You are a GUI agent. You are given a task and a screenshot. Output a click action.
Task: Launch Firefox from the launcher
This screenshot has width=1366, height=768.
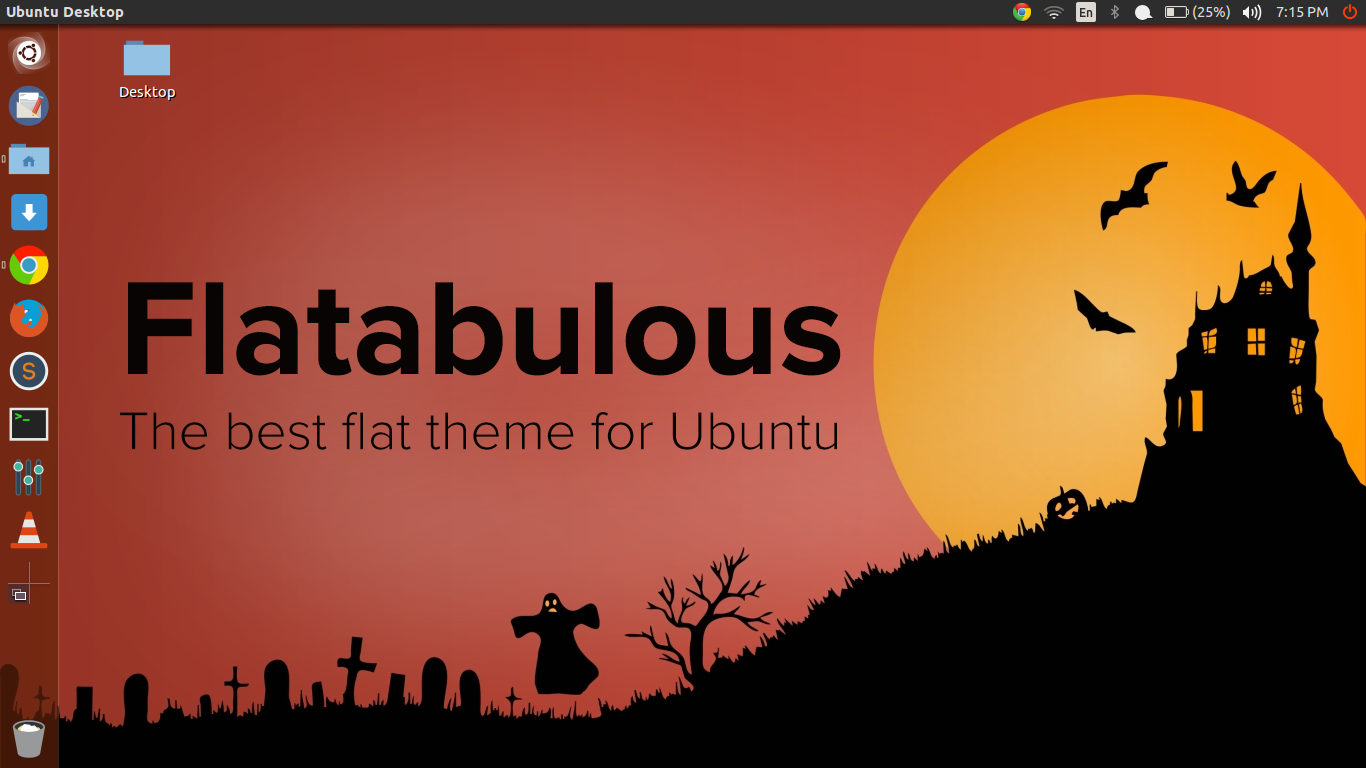(x=29, y=318)
